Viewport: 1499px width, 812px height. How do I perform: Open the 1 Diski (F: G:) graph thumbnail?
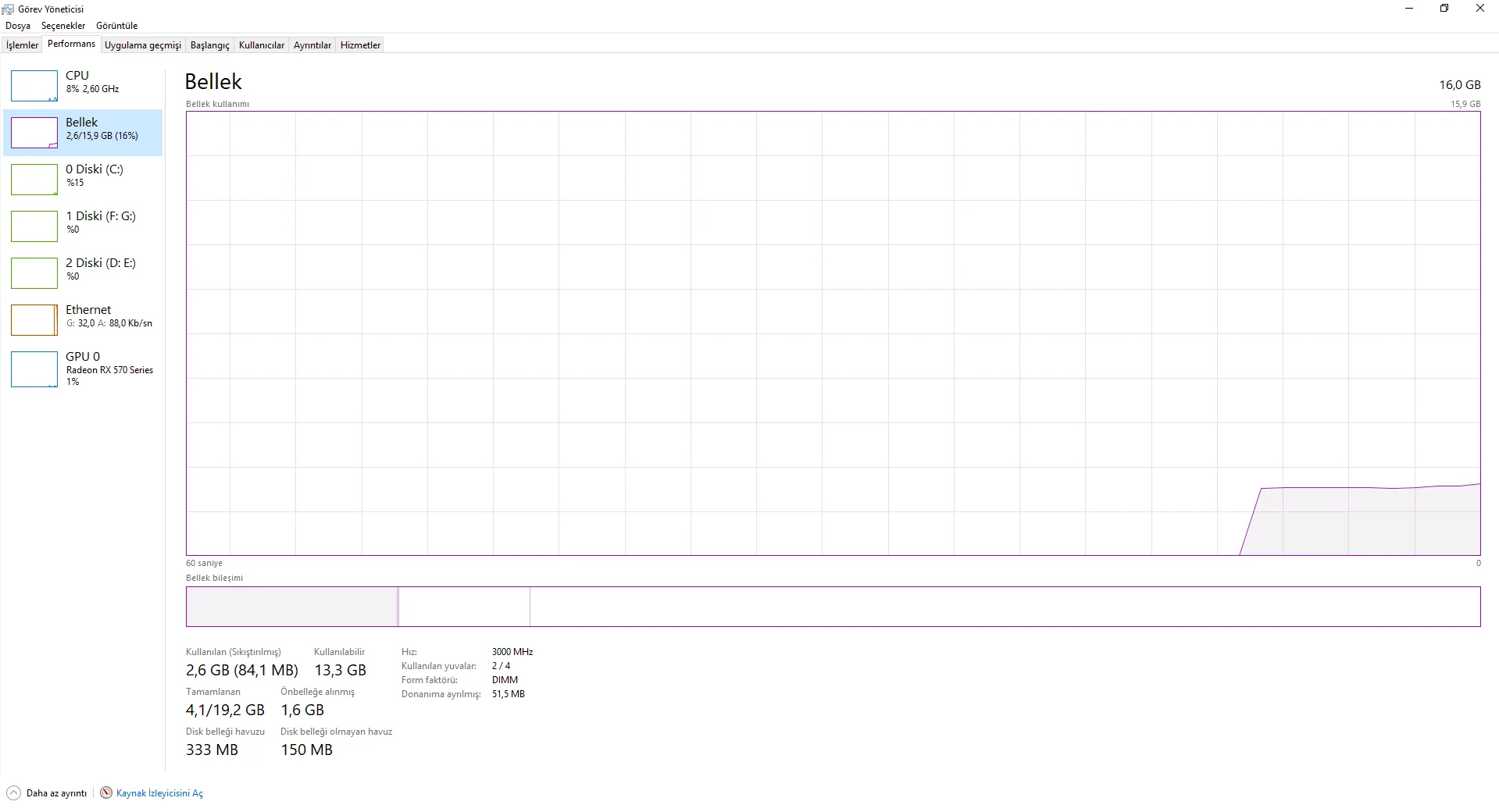34,226
